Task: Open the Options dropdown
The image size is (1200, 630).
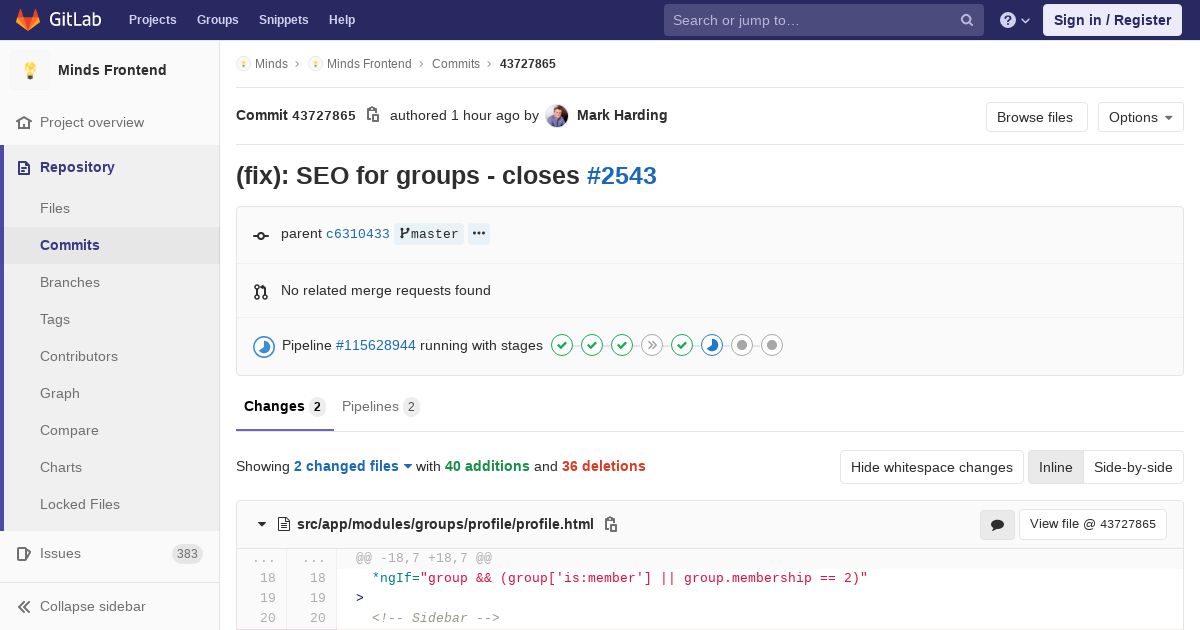Action: tap(1140, 117)
